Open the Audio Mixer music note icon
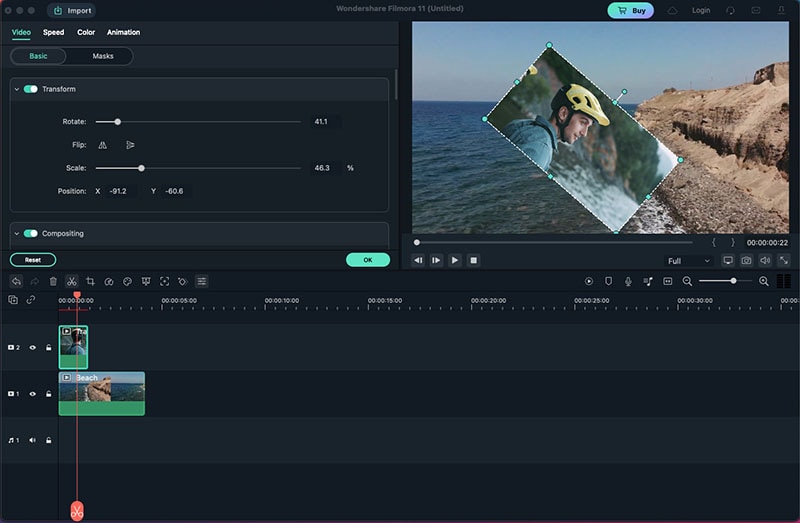 pos(648,281)
